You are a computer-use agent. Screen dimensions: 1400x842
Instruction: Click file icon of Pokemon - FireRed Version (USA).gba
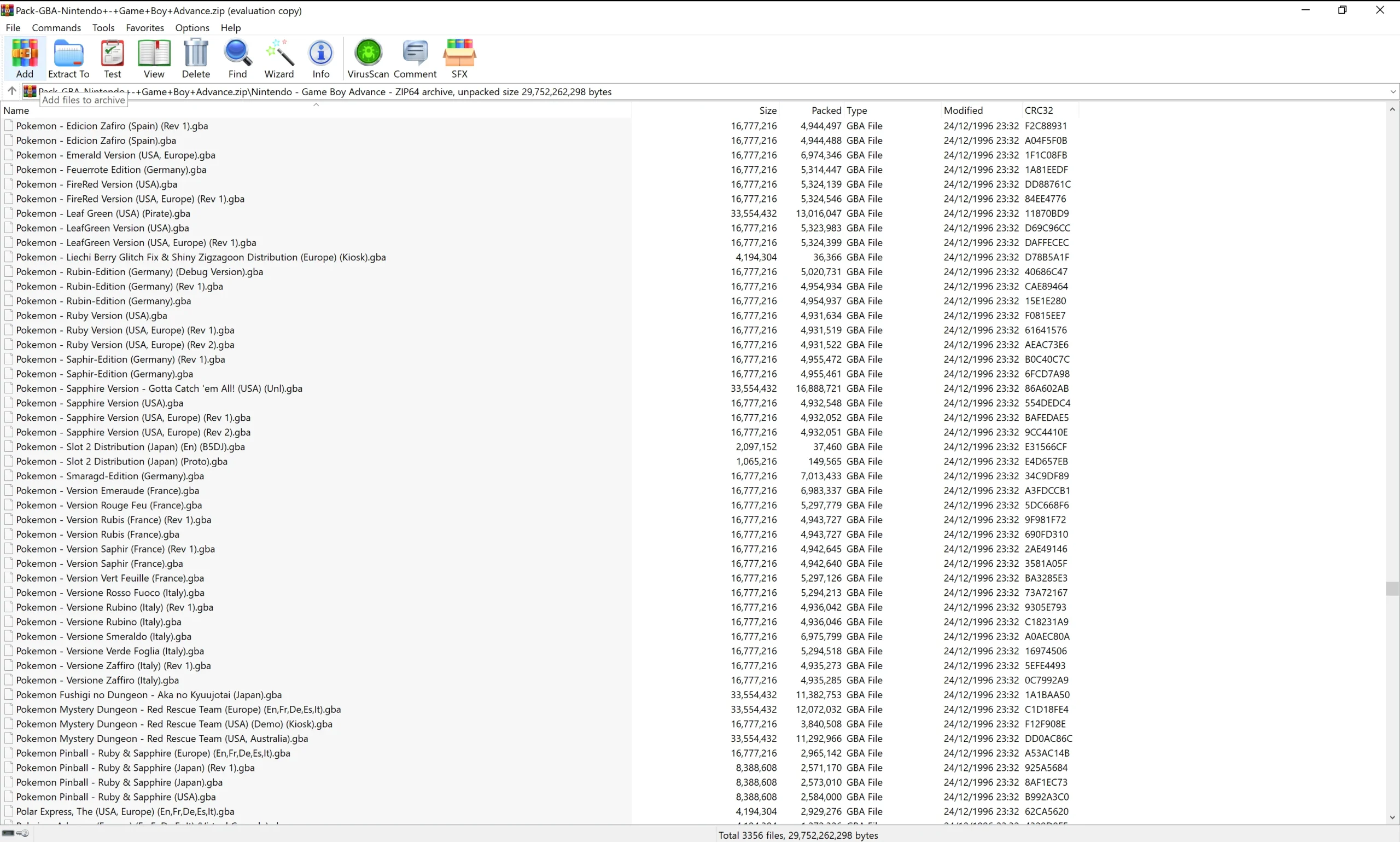point(9,184)
